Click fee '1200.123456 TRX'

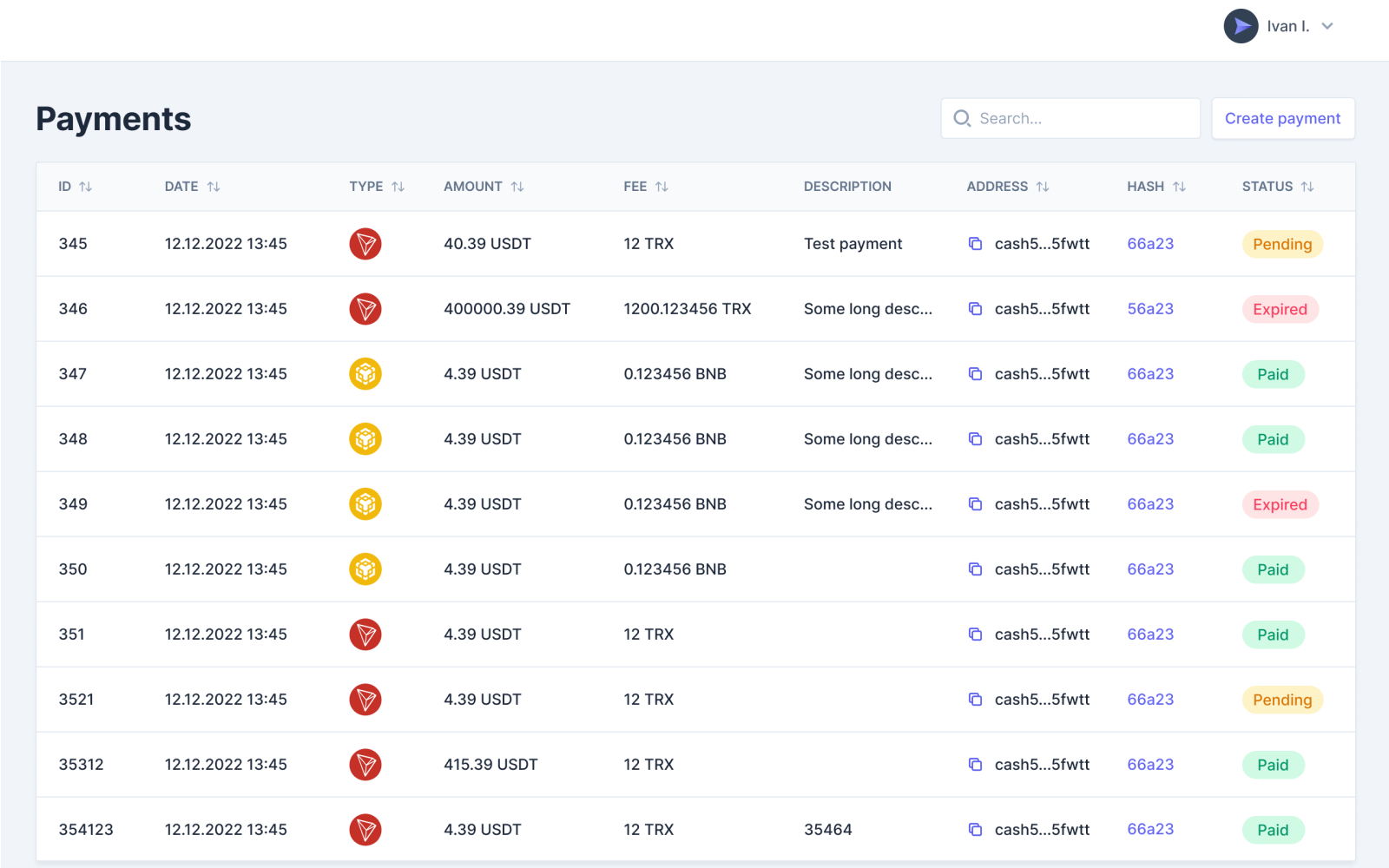688,309
